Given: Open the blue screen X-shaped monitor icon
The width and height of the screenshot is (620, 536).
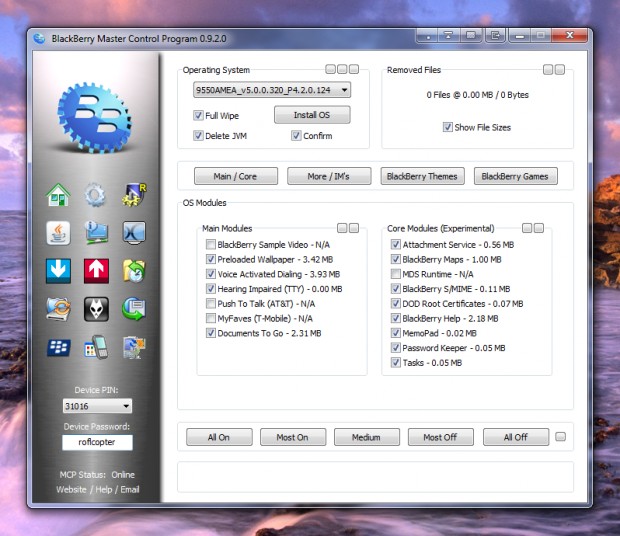Looking at the screenshot, I should pos(134,232).
